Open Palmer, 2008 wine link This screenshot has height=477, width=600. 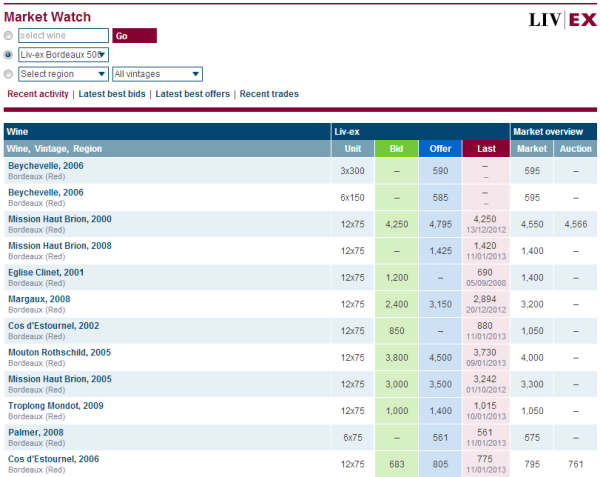(x=36, y=433)
